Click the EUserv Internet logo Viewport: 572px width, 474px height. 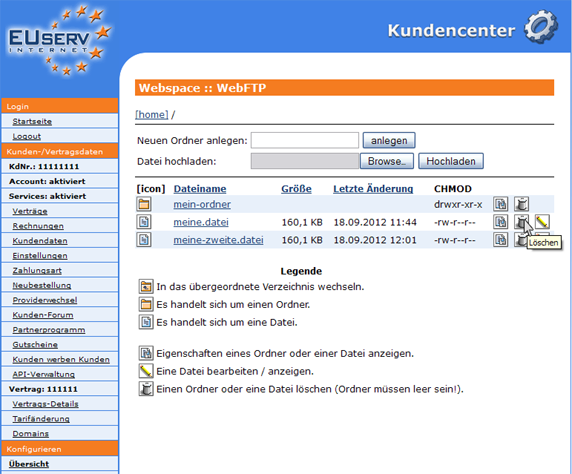point(59,40)
